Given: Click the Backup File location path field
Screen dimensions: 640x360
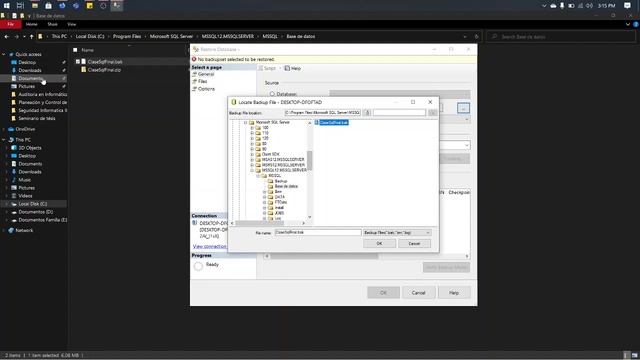Looking at the screenshot, I should coord(322,113).
